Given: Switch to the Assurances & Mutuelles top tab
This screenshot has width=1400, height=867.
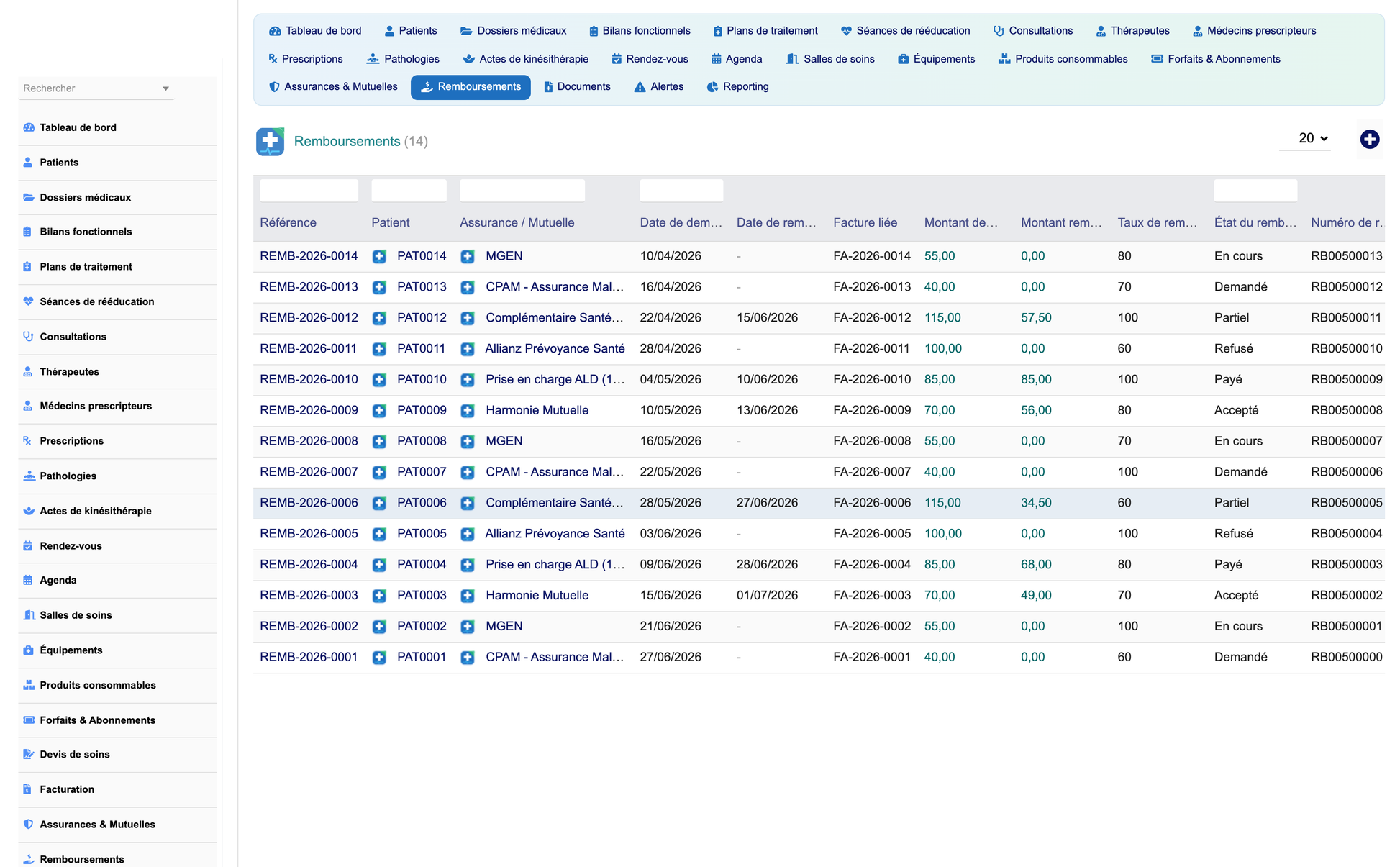Looking at the screenshot, I should coord(333,87).
